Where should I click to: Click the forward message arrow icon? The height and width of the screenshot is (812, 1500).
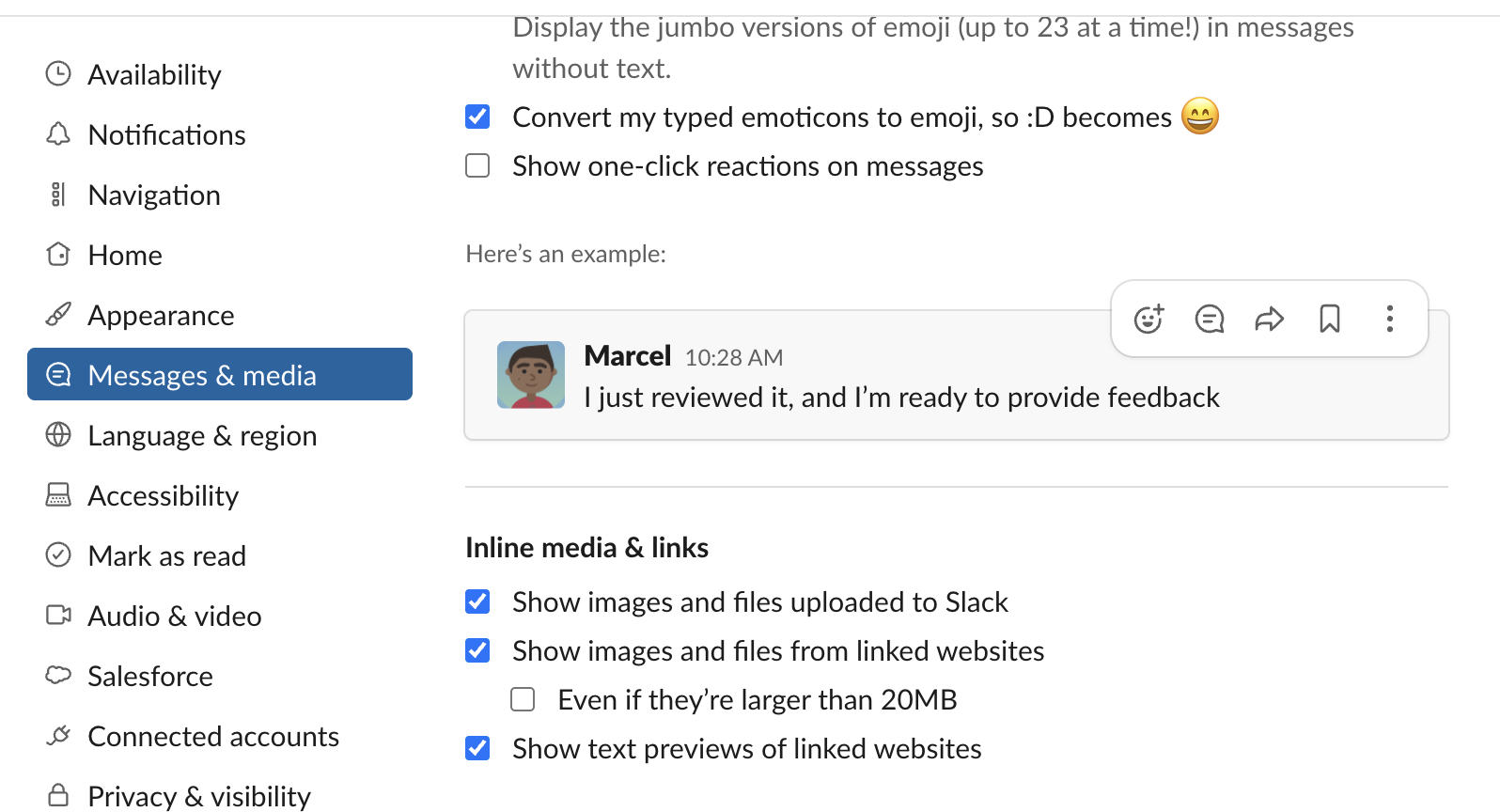[x=1270, y=320]
